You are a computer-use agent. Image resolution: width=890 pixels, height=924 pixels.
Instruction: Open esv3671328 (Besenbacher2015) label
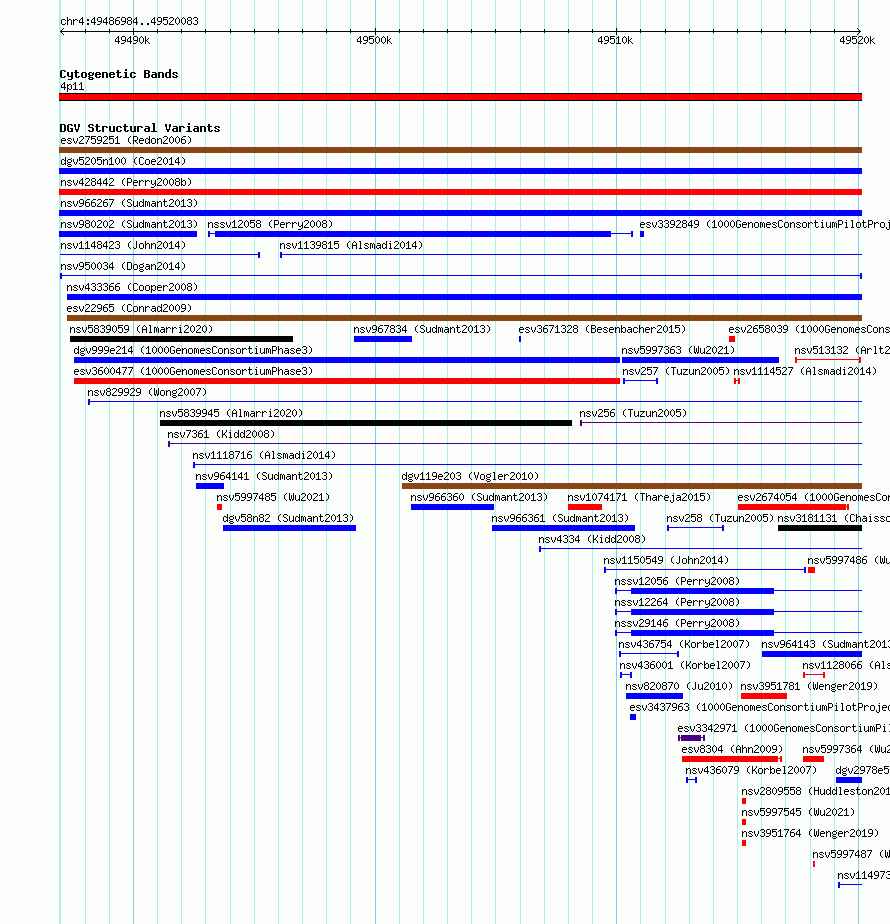point(602,329)
